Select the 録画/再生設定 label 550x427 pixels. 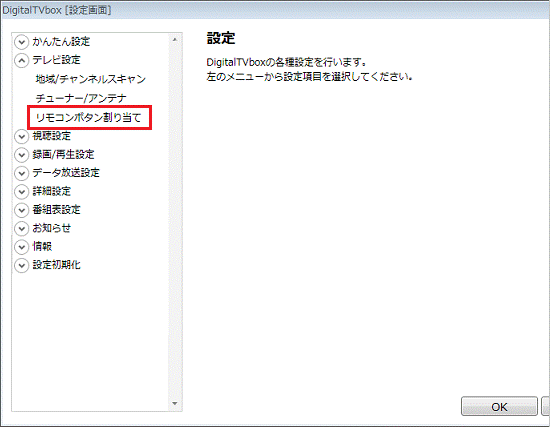63,154
